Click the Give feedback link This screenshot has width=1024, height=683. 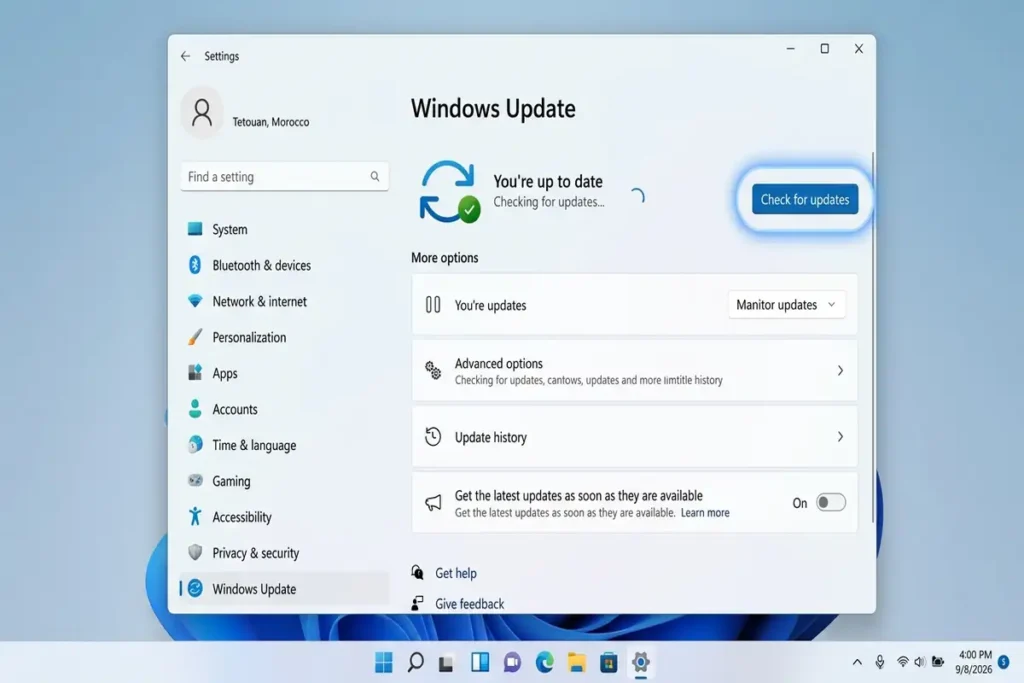point(470,603)
